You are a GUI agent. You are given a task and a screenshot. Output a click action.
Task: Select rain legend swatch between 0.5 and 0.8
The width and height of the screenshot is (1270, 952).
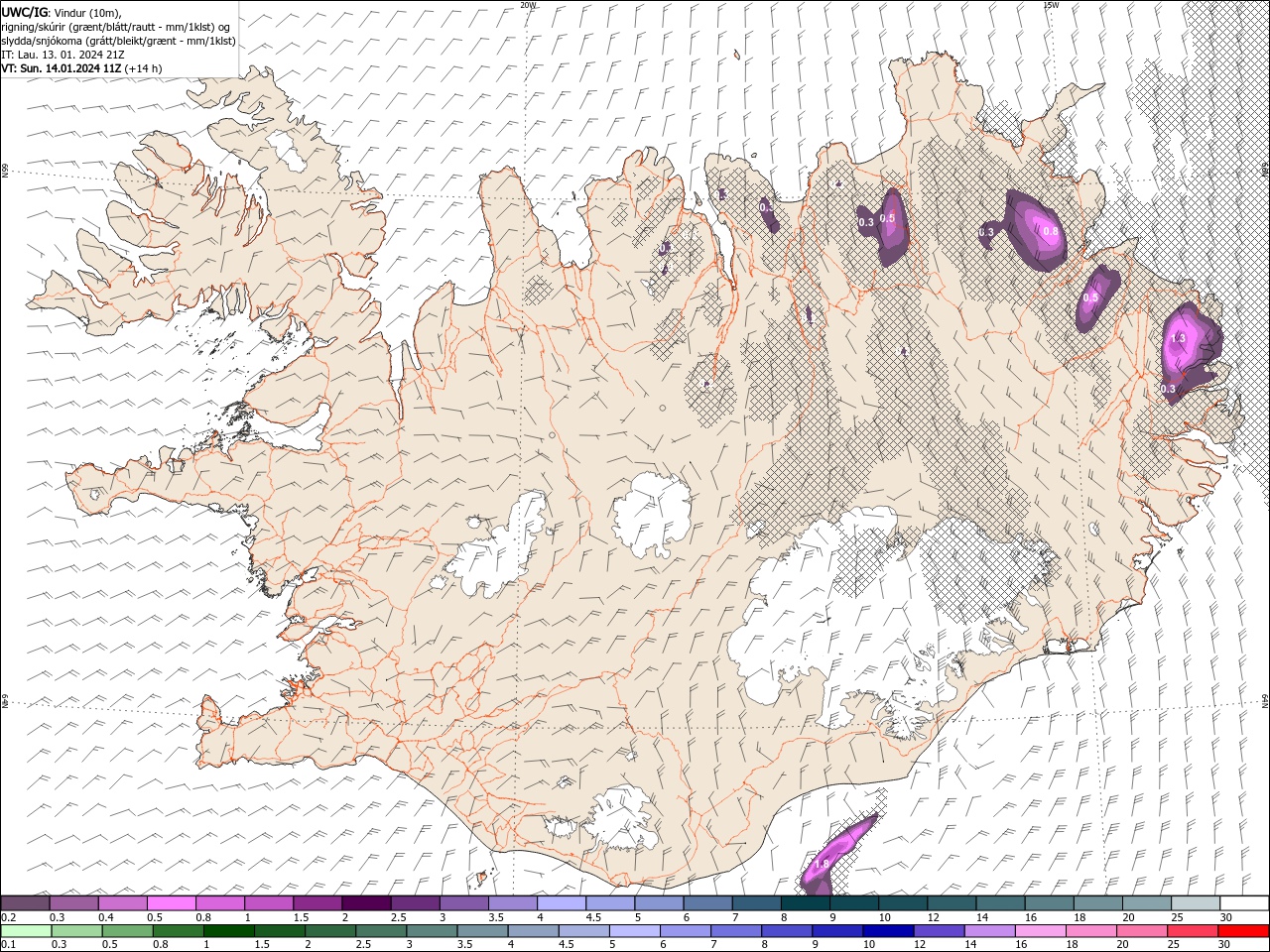coord(127,931)
